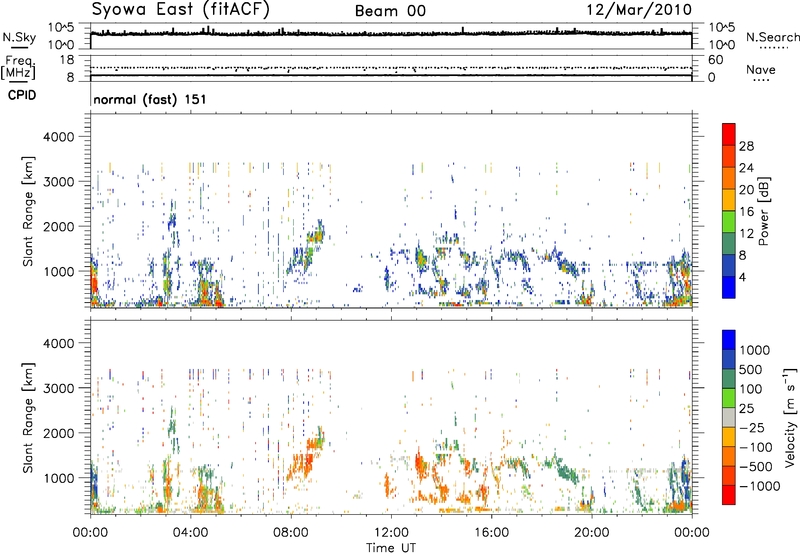Select the light green segment of the velocity colorbar

coord(729,398)
